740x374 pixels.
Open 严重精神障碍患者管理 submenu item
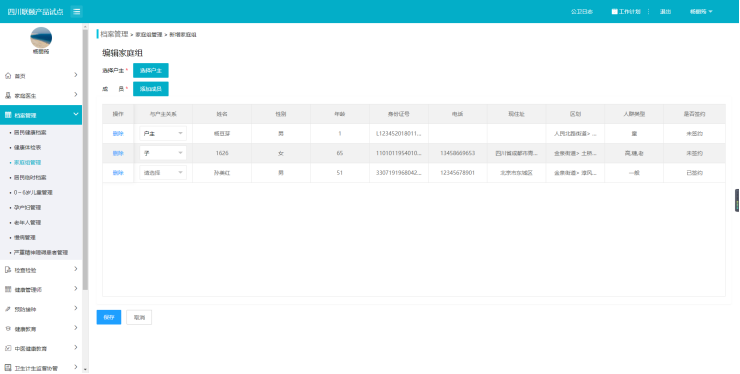click(41, 253)
